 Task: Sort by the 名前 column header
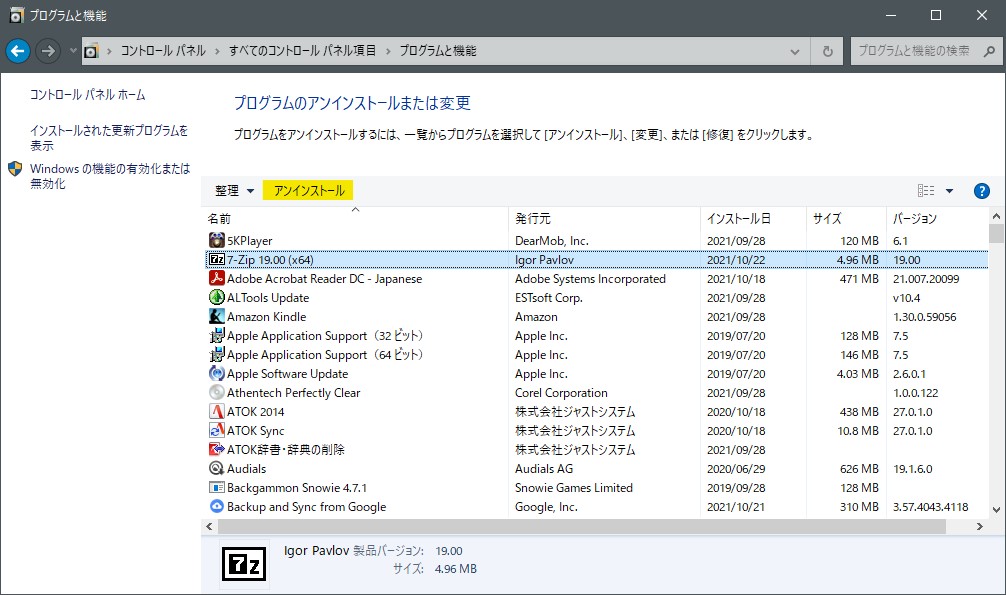click(x=355, y=218)
